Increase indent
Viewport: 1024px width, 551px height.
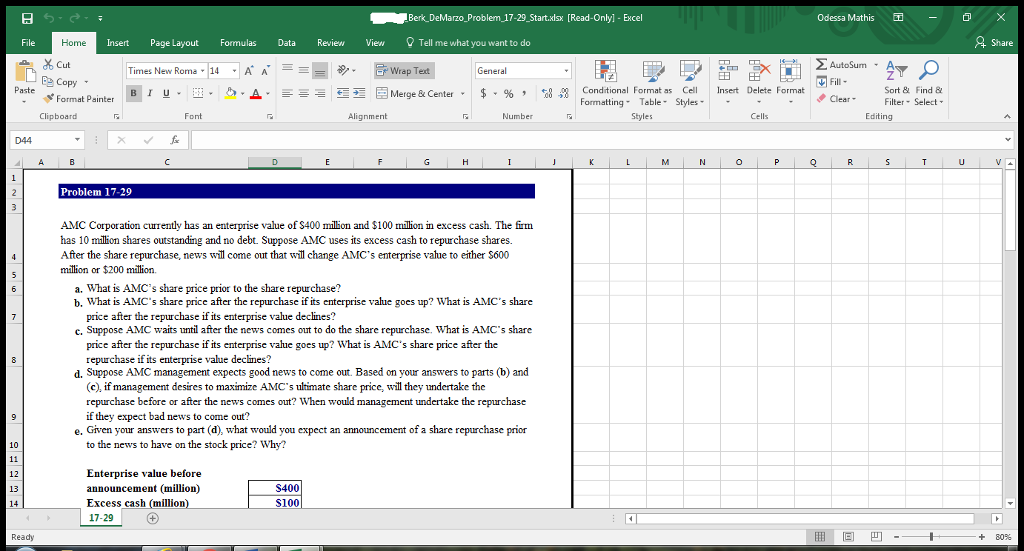pyautogui.click(x=359, y=93)
